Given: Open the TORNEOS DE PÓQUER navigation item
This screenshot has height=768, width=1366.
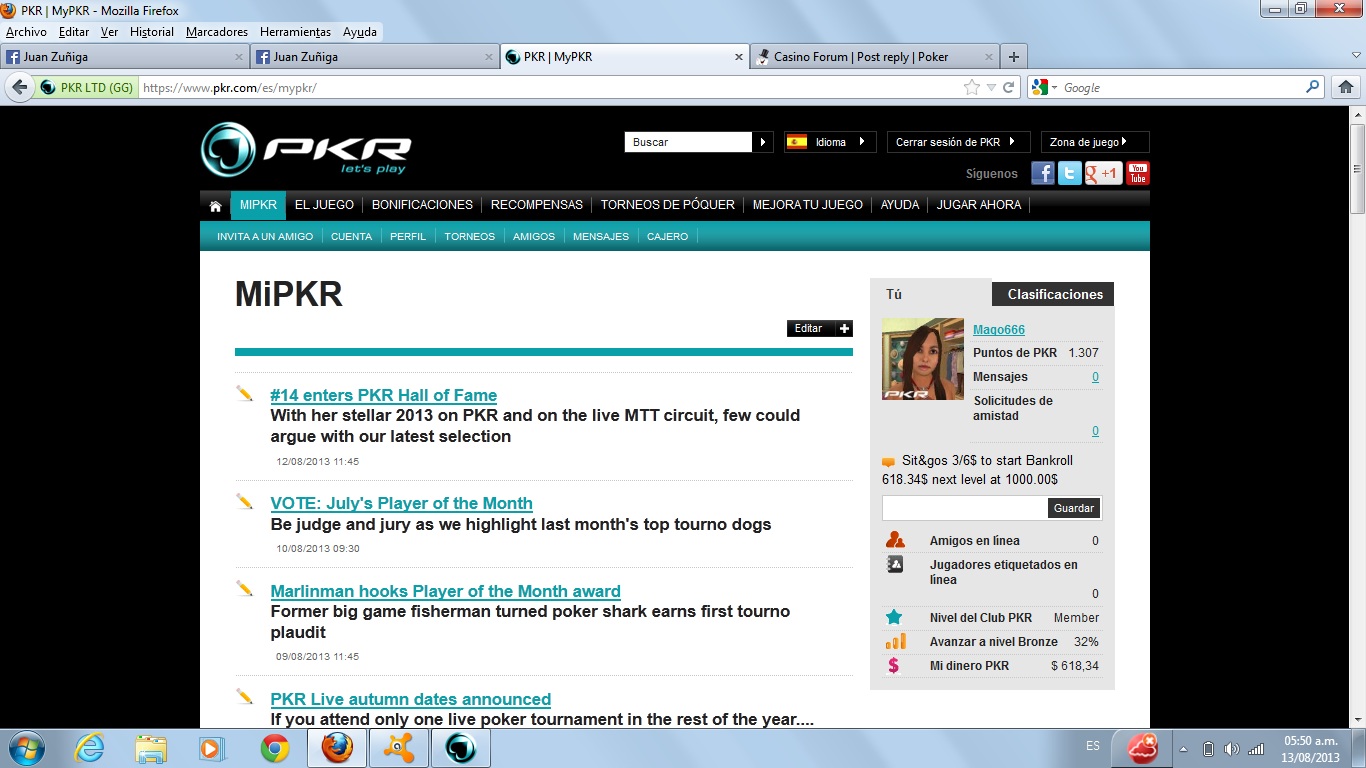Looking at the screenshot, I should (668, 205).
